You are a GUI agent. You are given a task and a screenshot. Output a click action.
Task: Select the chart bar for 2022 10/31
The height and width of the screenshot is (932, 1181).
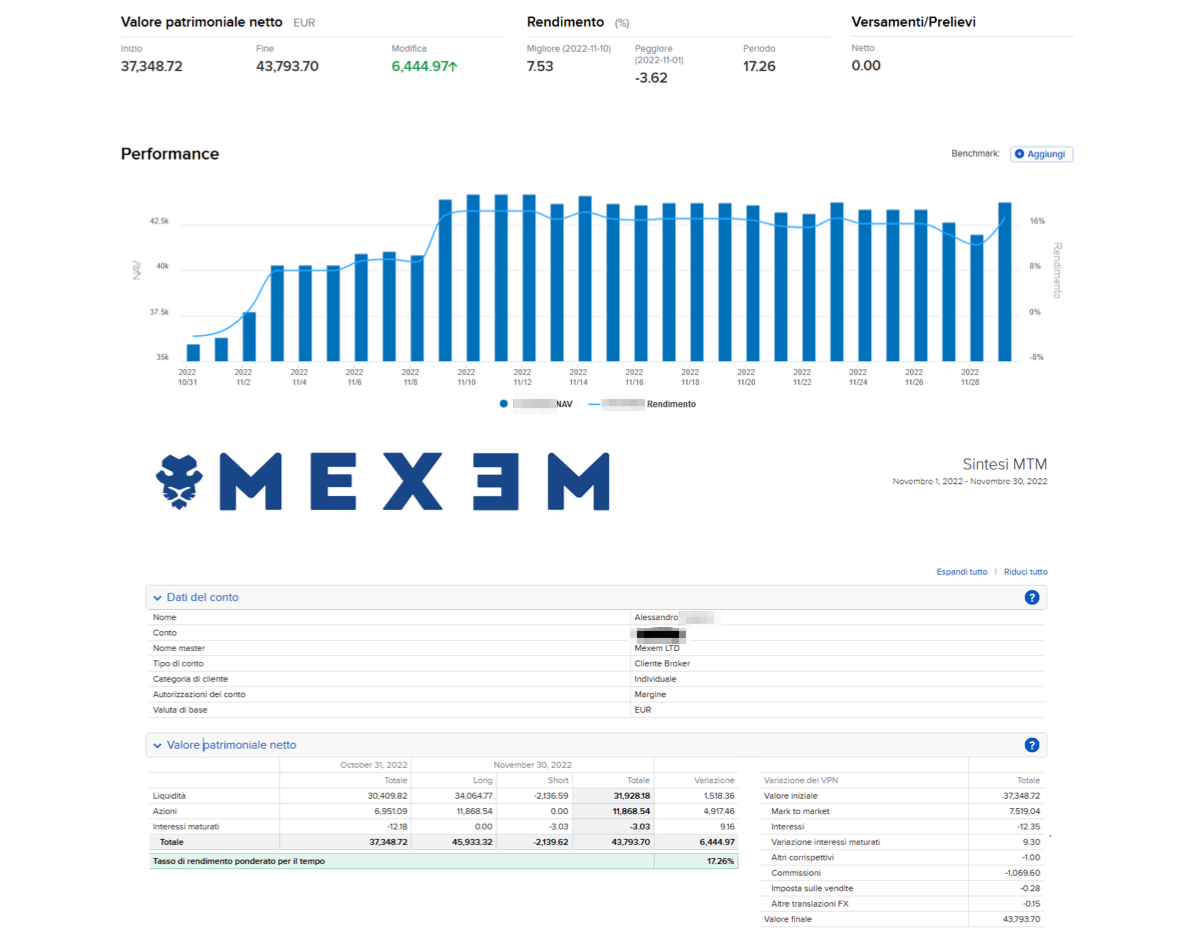tap(193, 352)
